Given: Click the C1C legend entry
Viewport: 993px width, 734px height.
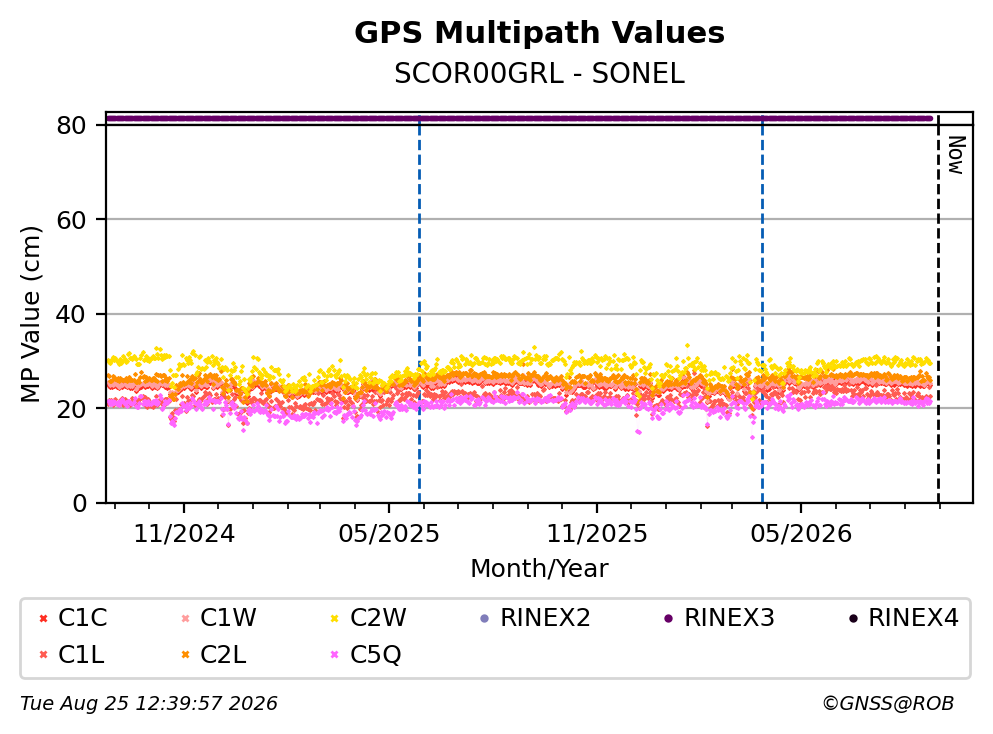Looking at the screenshot, I should (x=73, y=617).
